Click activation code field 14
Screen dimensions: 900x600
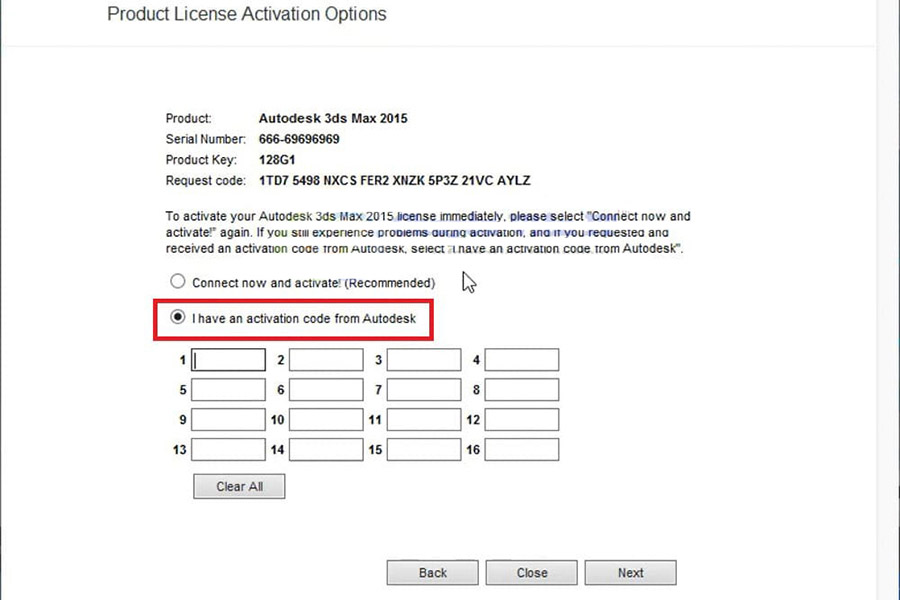pyautogui.click(x=327, y=450)
